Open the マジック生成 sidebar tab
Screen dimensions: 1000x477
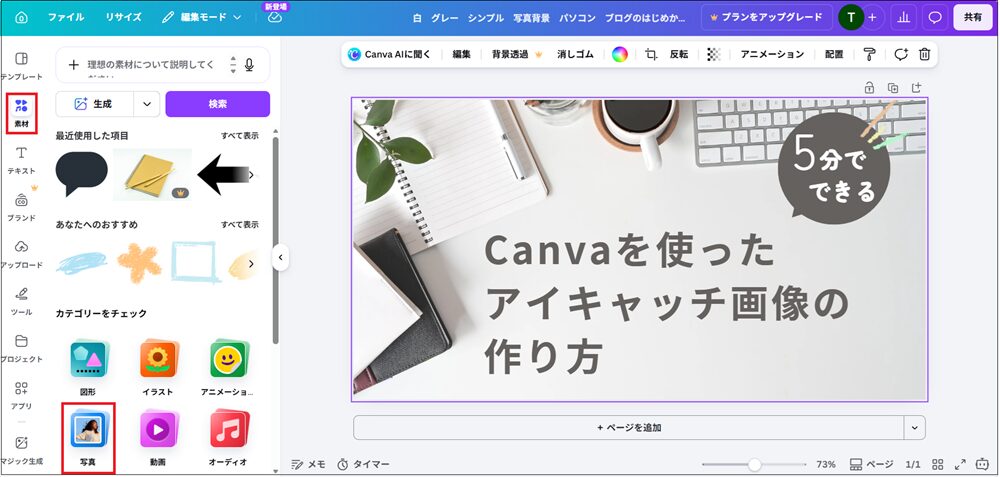click(21, 450)
